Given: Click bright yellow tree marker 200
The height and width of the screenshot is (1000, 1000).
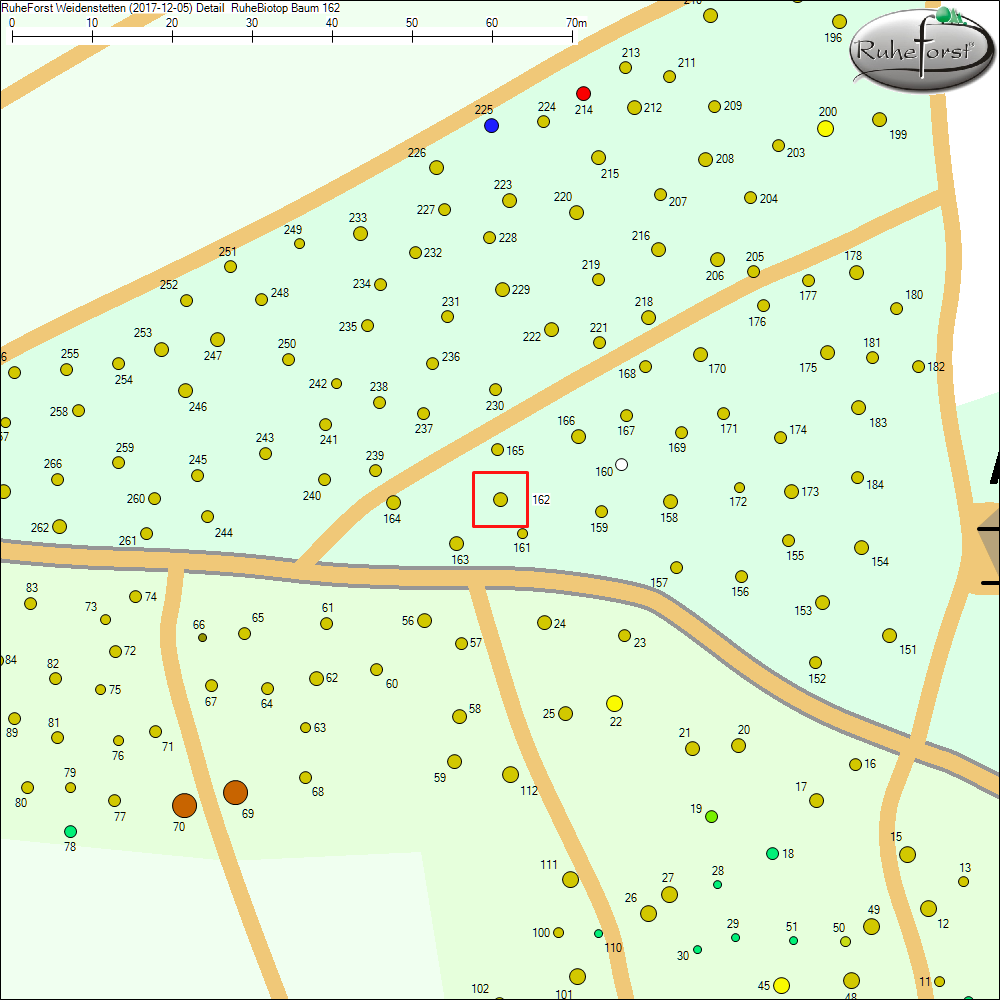Looking at the screenshot, I should [x=826, y=129].
